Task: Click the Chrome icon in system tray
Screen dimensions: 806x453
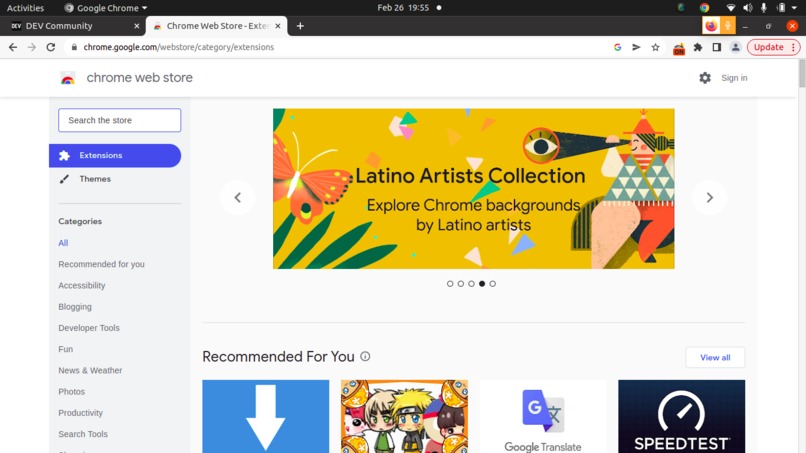Action: point(704,8)
